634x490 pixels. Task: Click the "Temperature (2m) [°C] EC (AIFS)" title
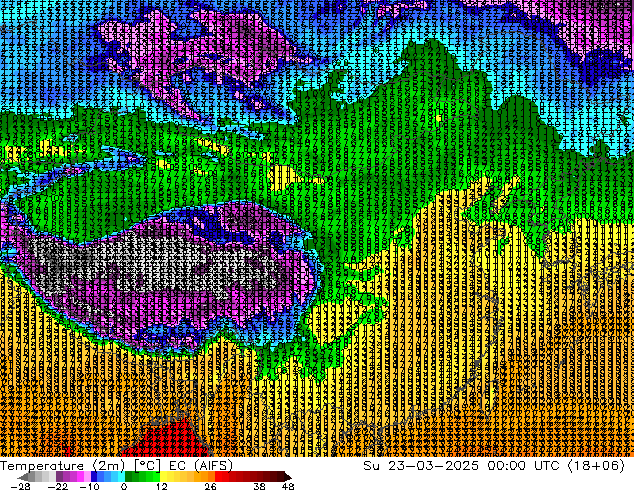point(116,466)
